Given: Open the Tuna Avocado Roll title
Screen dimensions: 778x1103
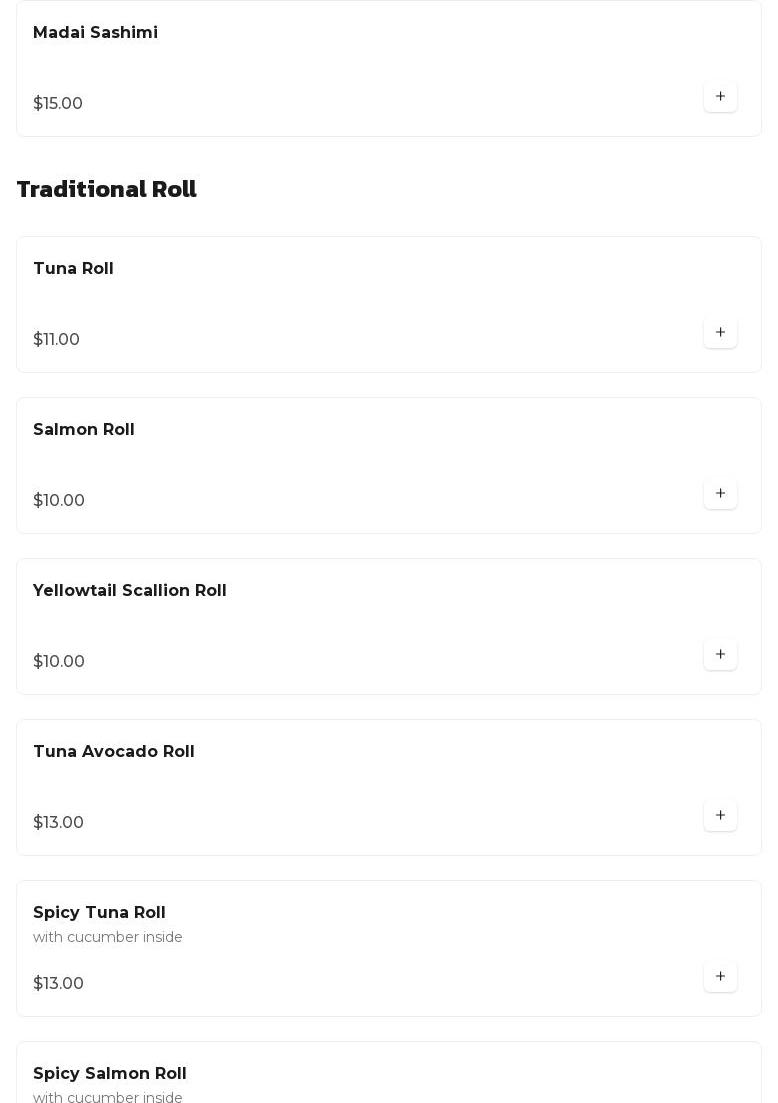Looking at the screenshot, I should (114, 752).
